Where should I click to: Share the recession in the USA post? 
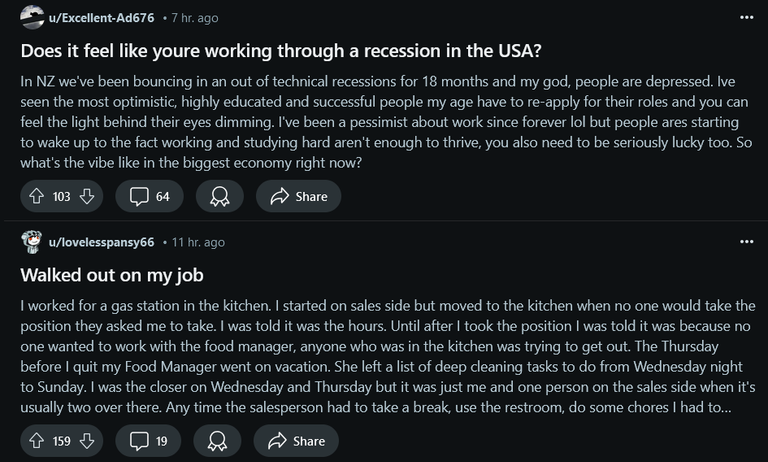click(x=298, y=196)
